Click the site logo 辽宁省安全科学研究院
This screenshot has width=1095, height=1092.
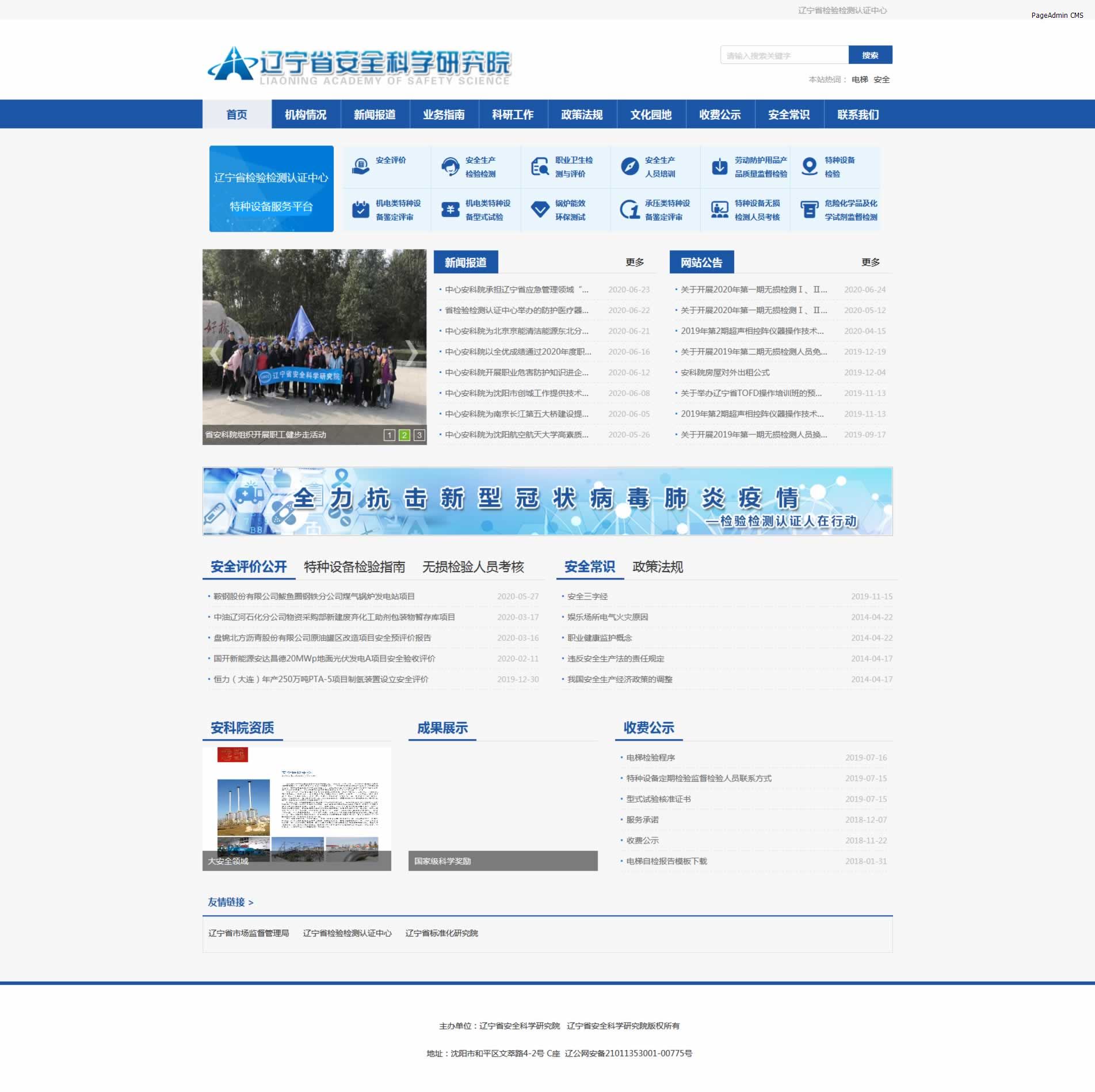coord(359,65)
